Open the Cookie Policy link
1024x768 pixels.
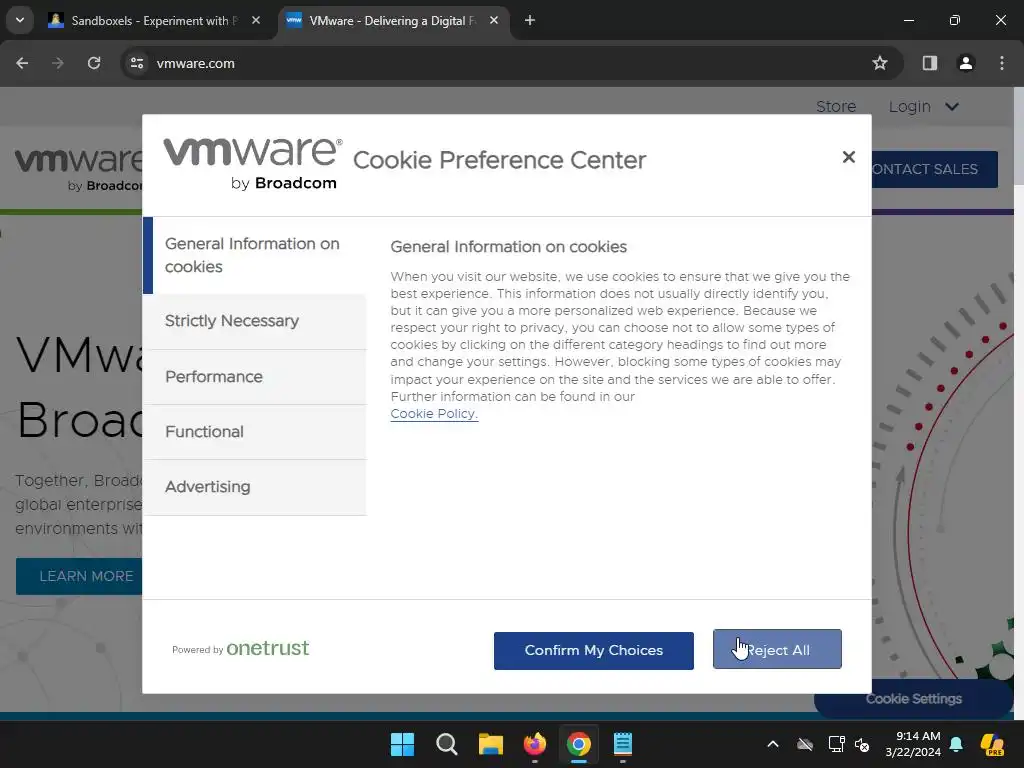434,413
